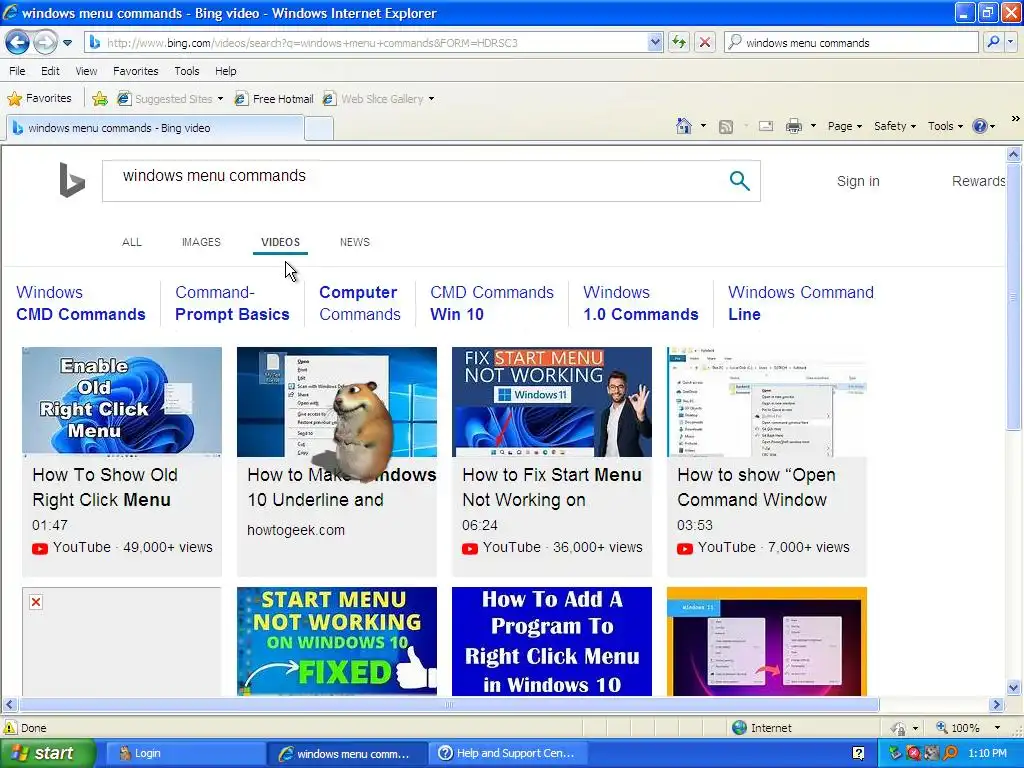
Task: Open the recent pages dropdown arrow
Action: click(x=67, y=43)
